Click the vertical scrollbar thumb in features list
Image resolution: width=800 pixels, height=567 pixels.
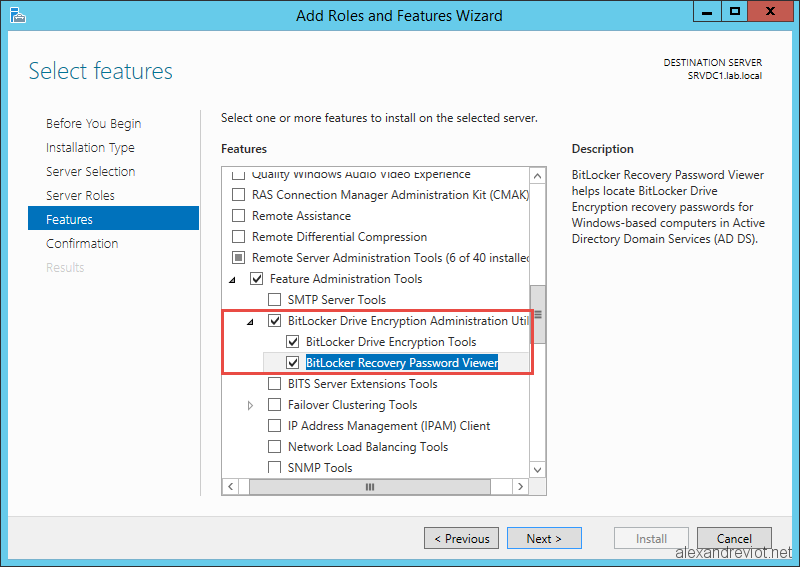(538, 313)
